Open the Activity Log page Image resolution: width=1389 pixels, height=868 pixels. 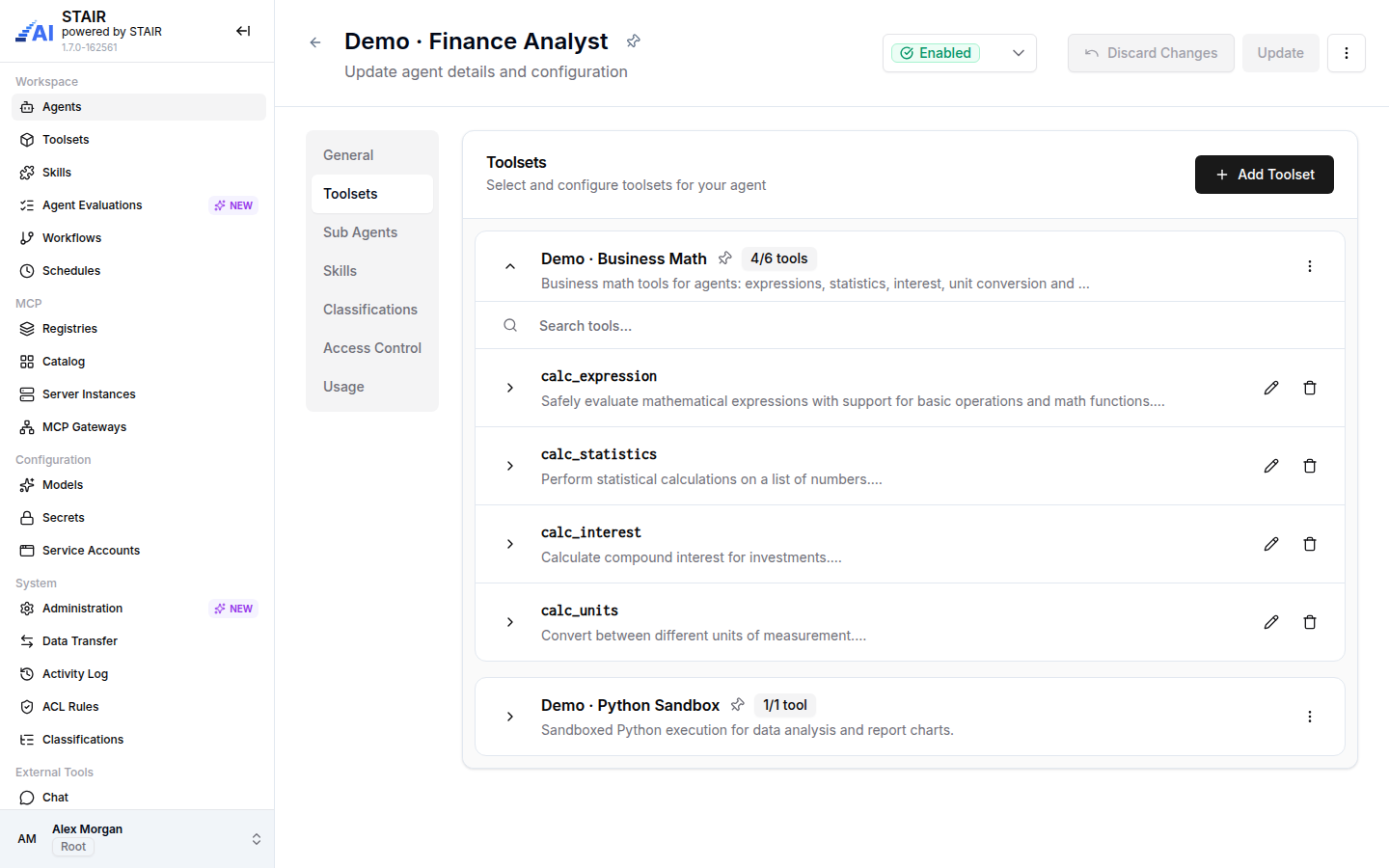coord(139,674)
